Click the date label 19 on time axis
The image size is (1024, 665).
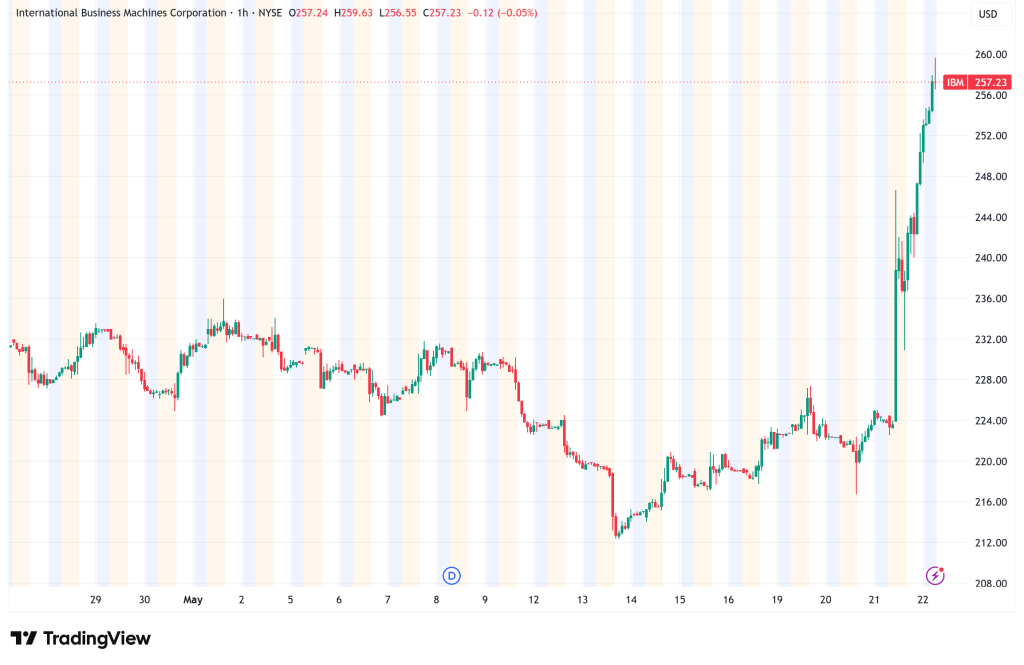pos(777,600)
